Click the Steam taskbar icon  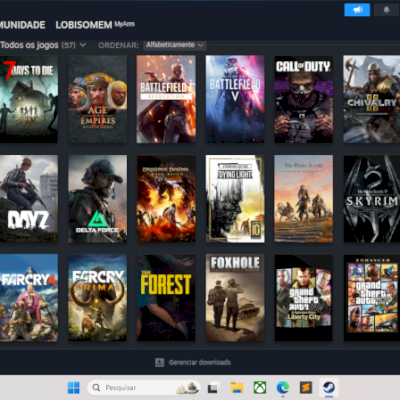[x=329, y=388]
